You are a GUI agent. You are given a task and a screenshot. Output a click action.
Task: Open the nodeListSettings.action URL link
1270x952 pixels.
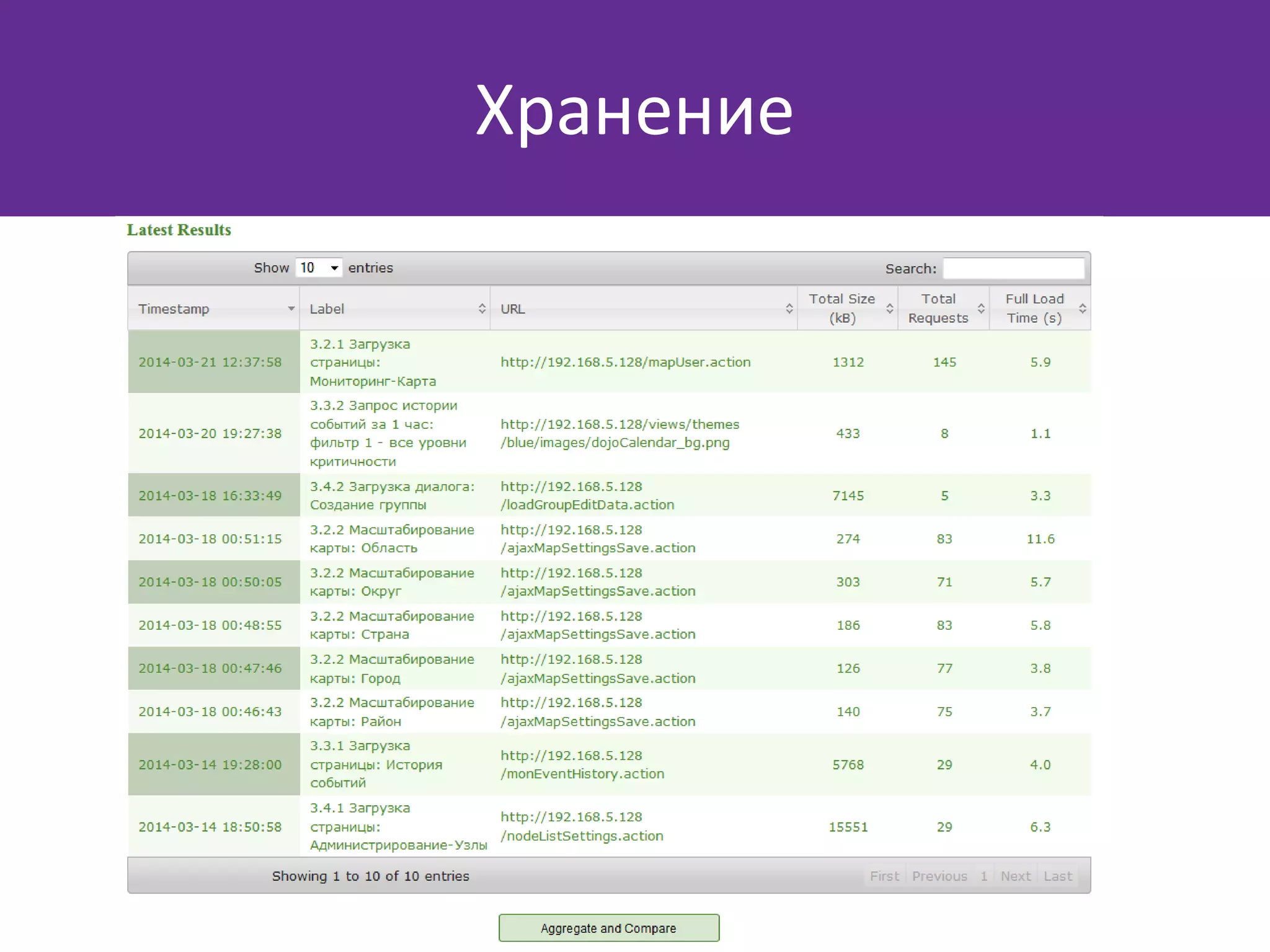[582, 826]
